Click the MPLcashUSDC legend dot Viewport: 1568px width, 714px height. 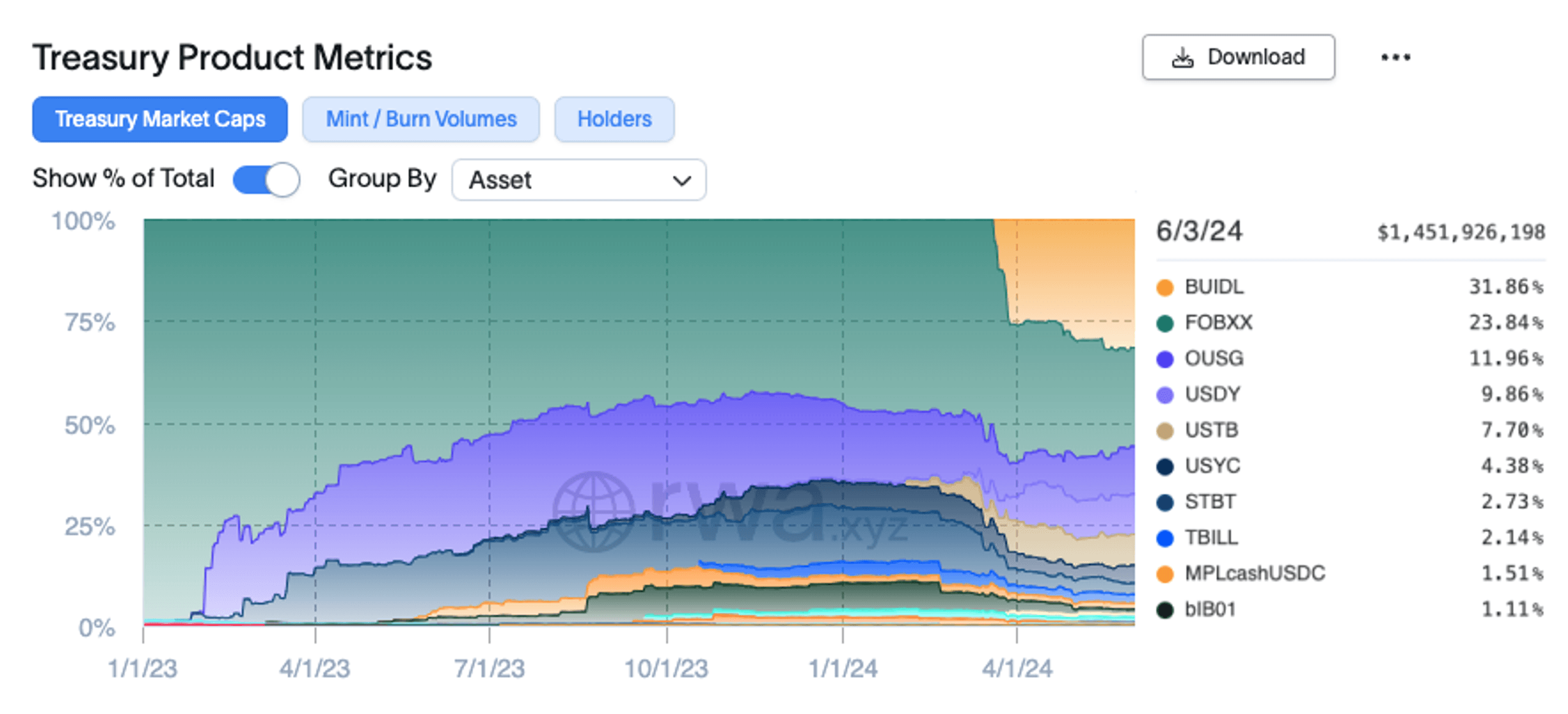pos(1164,574)
